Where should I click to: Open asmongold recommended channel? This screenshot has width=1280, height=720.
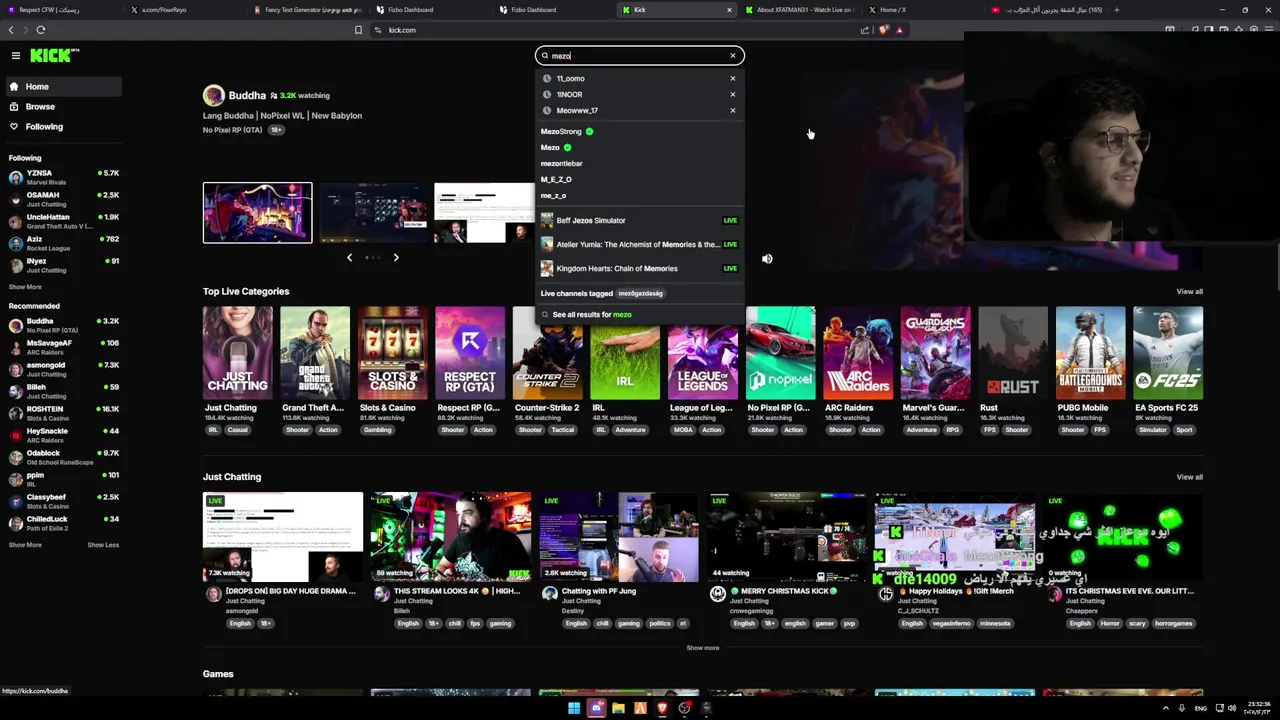coord(62,369)
